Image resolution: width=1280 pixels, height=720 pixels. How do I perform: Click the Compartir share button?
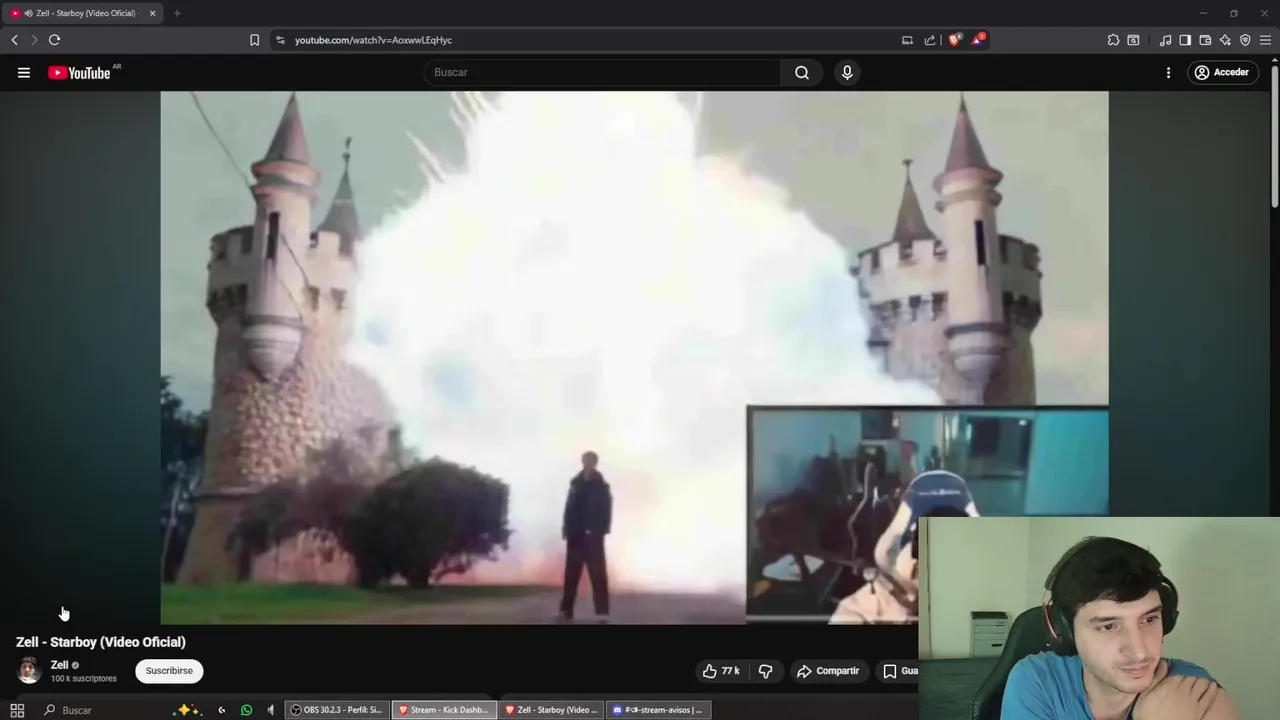pos(828,670)
